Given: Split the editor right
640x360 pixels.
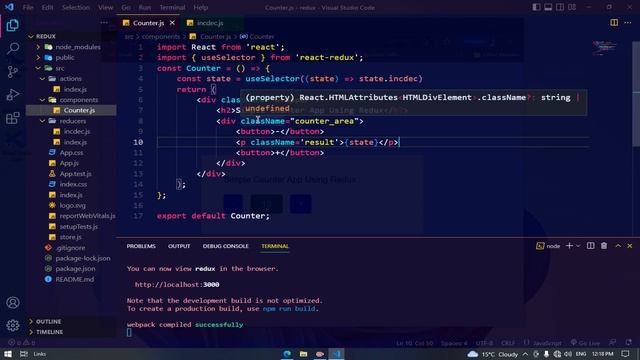Looking at the screenshot, I should coord(614,23).
